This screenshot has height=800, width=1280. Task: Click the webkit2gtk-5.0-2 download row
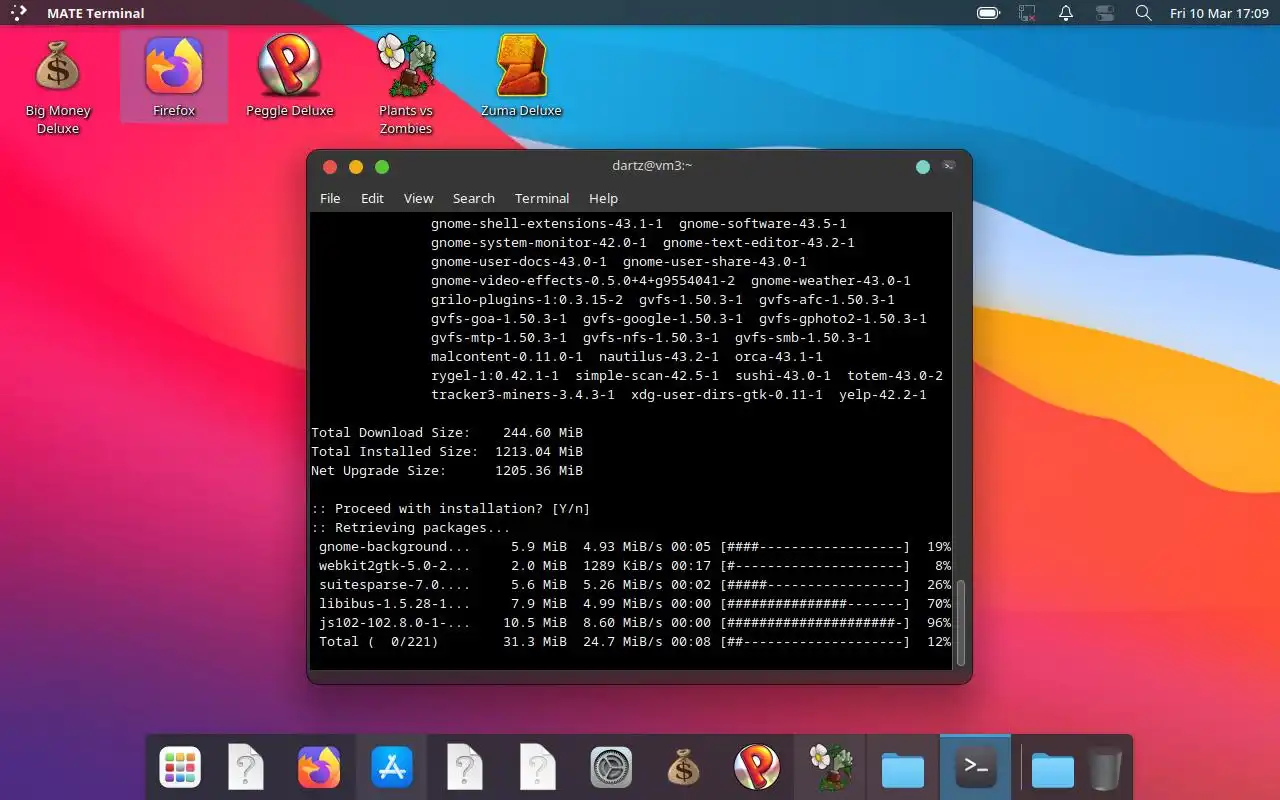pyautogui.click(x=634, y=566)
